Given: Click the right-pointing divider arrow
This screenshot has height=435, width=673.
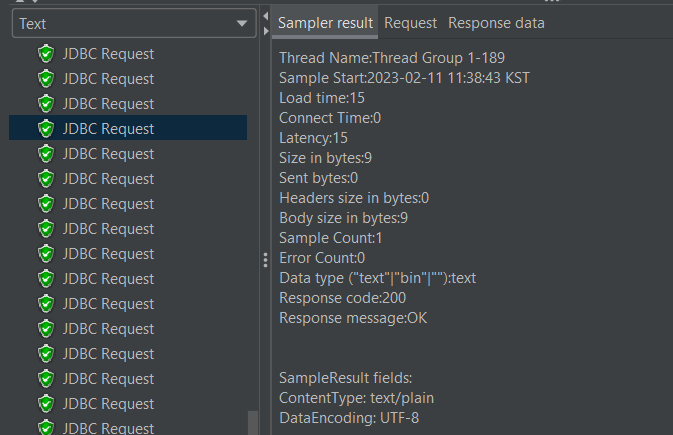Looking at the screenshot, I should pos(266,31).
